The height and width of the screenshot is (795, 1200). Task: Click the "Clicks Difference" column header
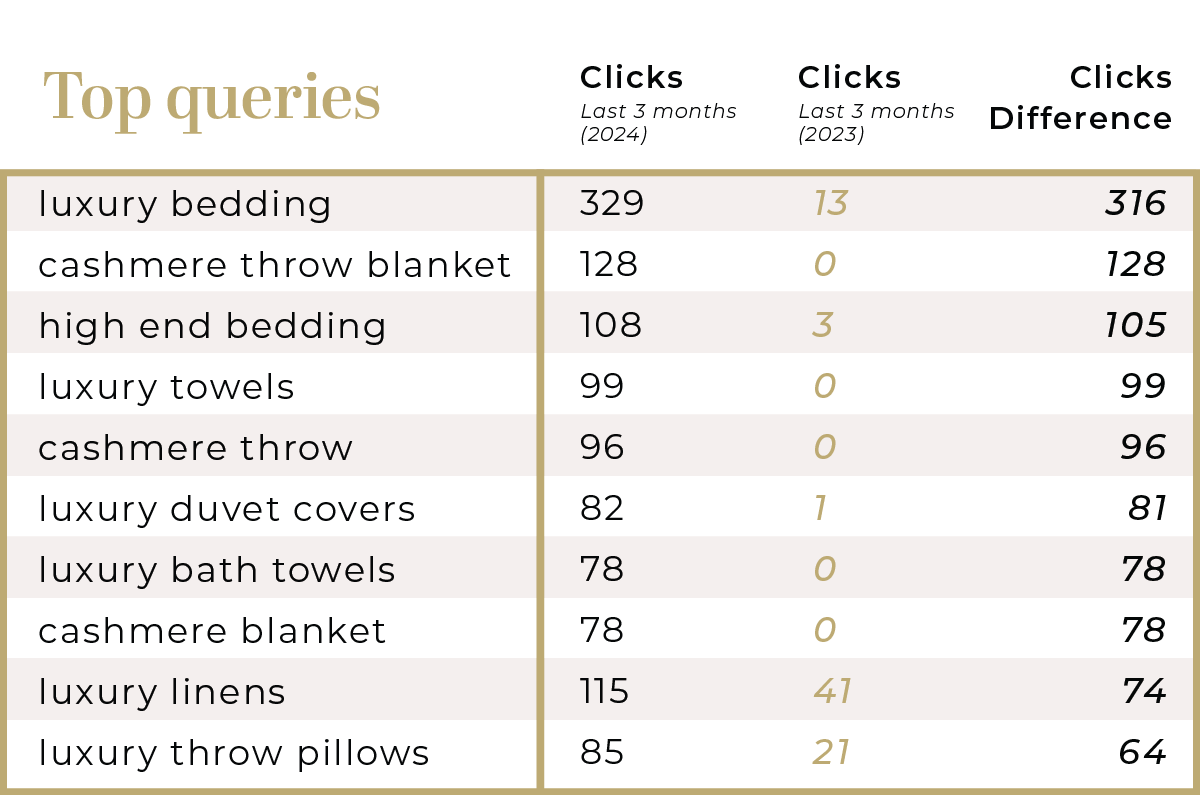[x=1080, y=98]
